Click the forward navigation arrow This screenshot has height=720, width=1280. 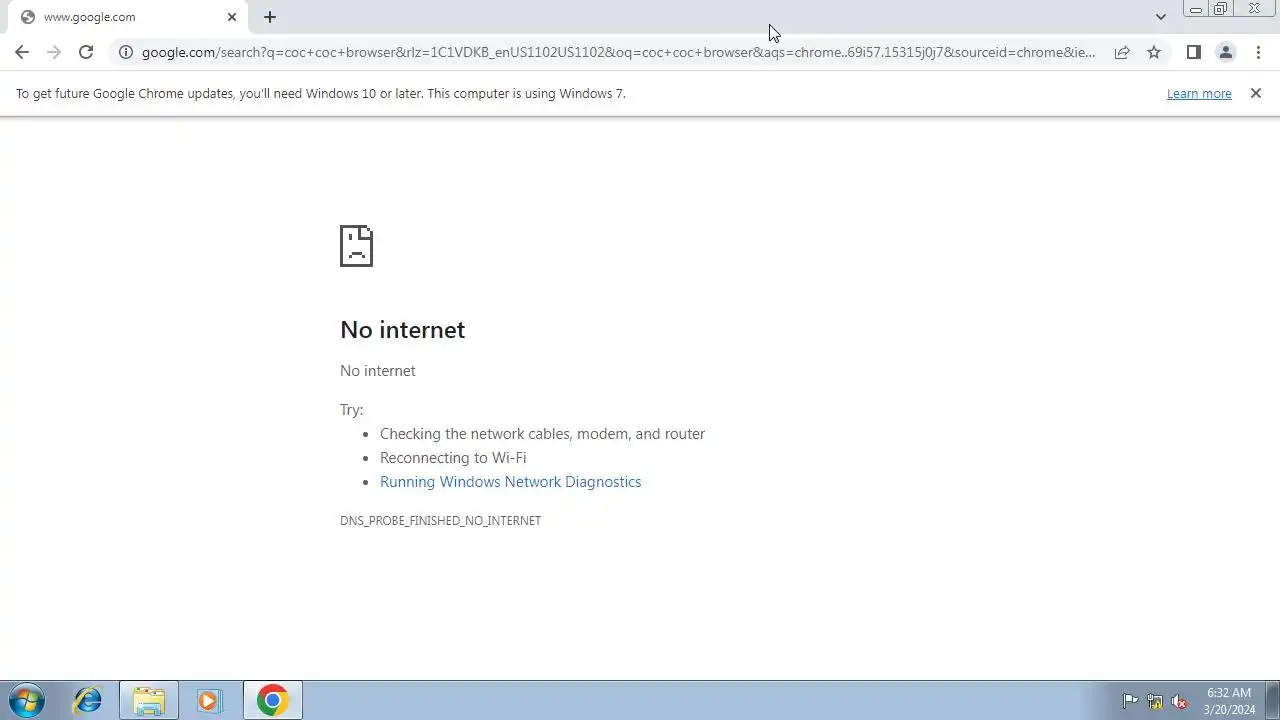54,52
